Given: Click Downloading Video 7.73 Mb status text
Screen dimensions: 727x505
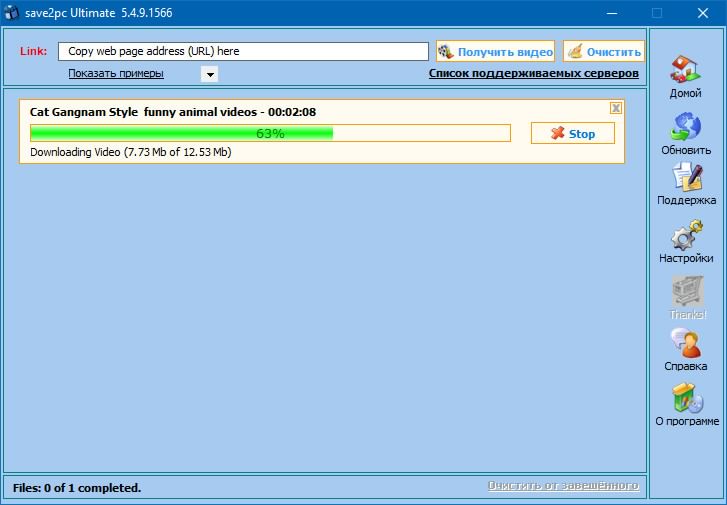Looking at the screenshot, I should [x=131, y=152].
